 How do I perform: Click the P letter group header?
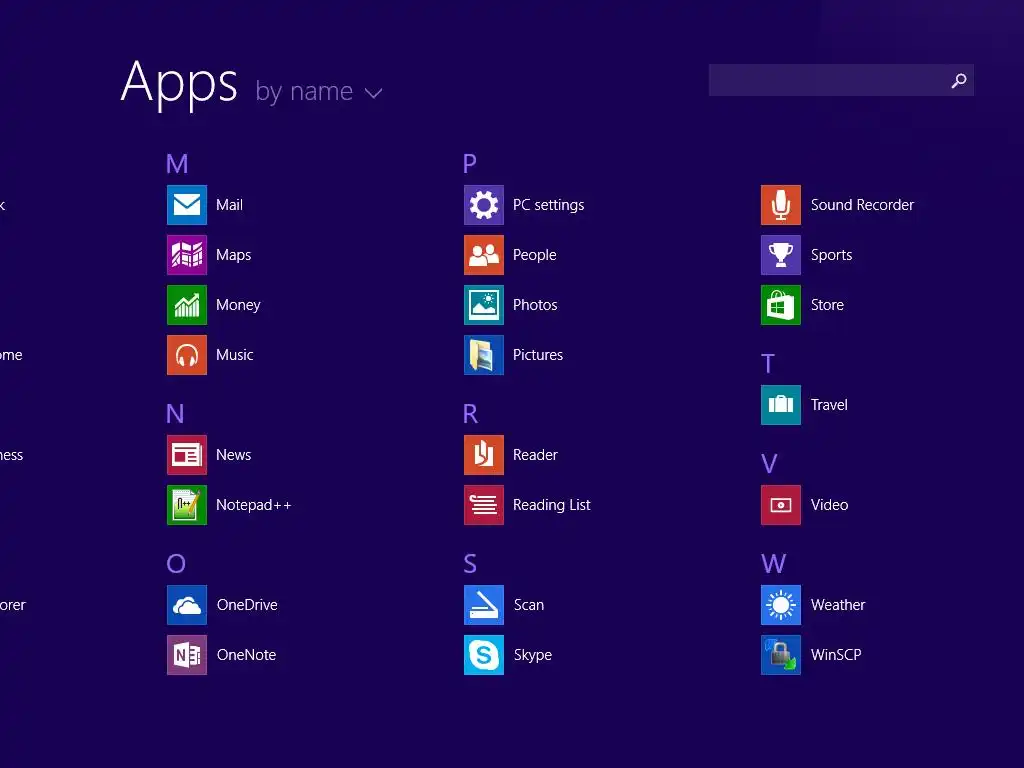[x=470, y=163]
